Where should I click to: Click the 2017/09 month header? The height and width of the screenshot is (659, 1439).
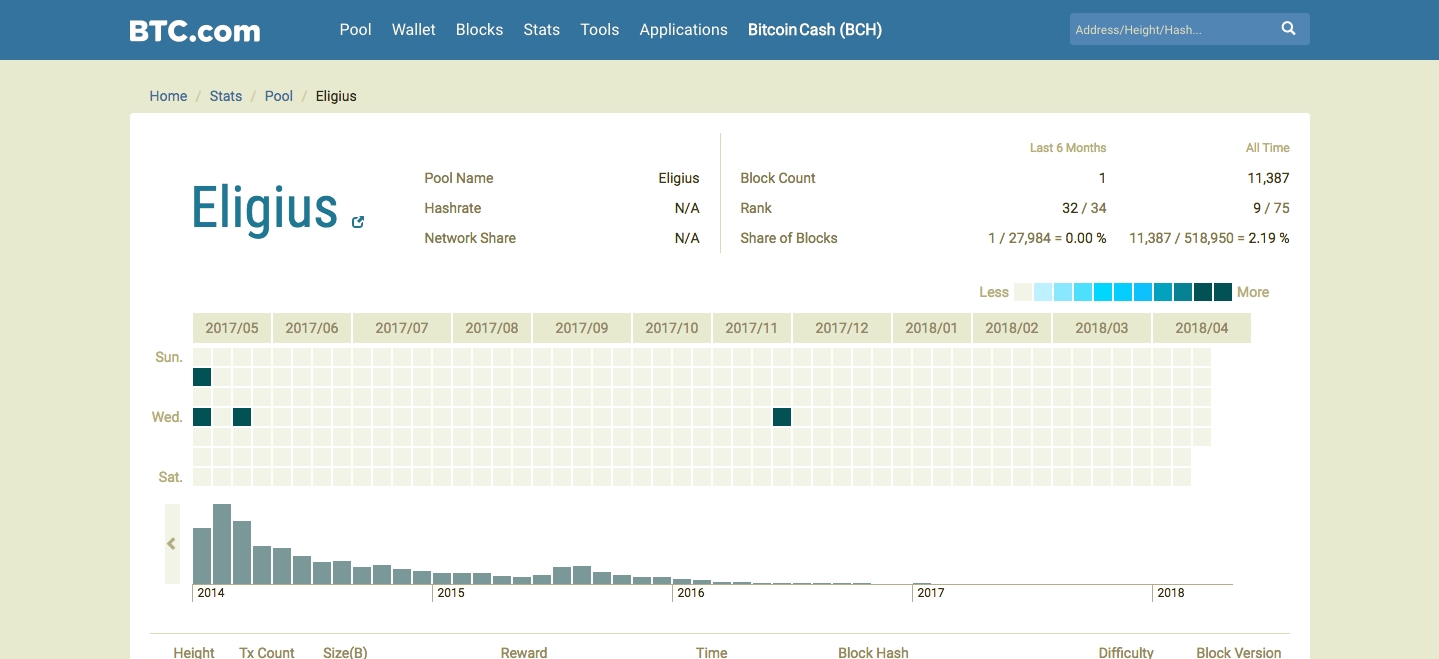pos(582,328)
